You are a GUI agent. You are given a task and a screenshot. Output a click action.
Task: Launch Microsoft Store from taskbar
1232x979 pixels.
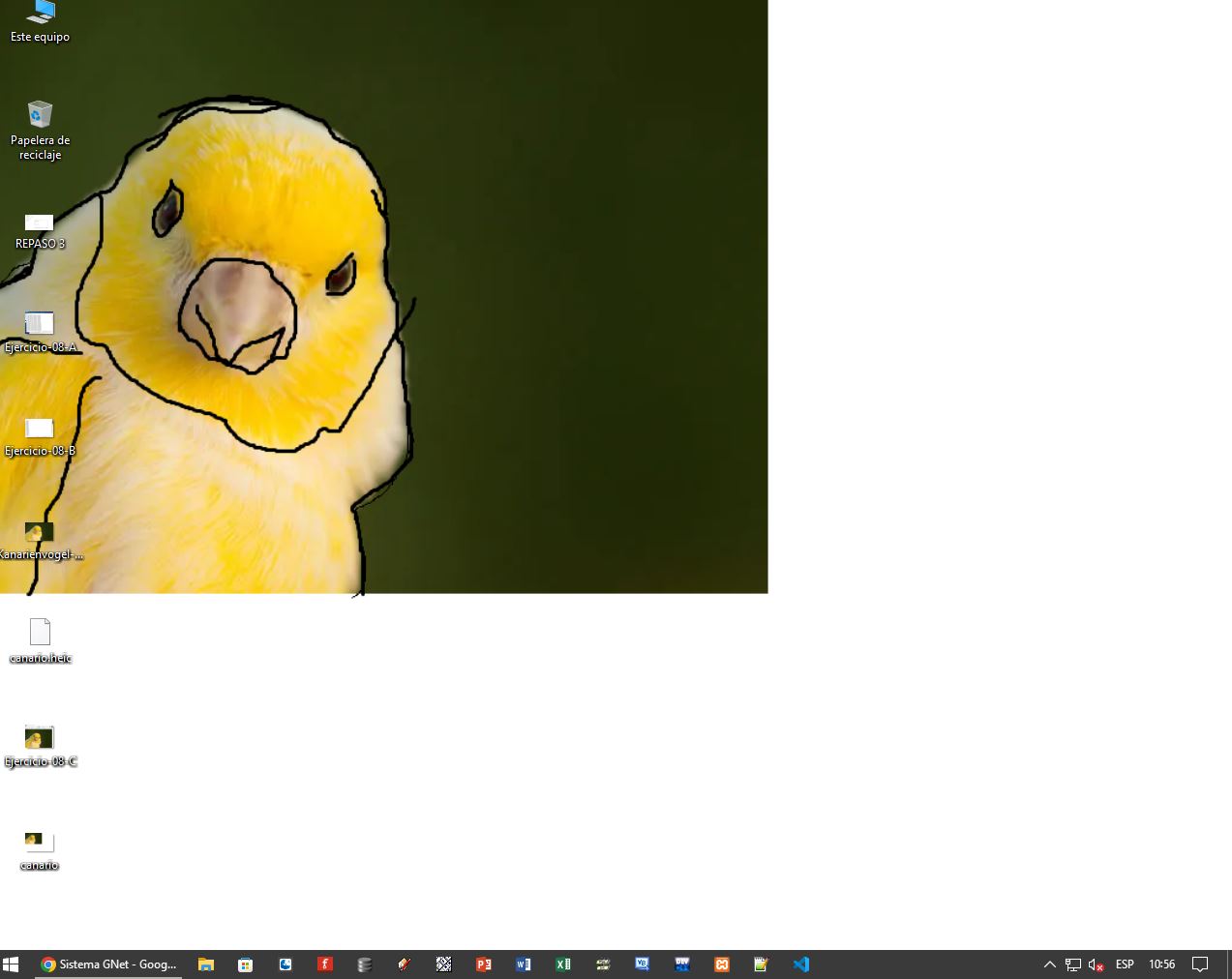tap(246, 964)
